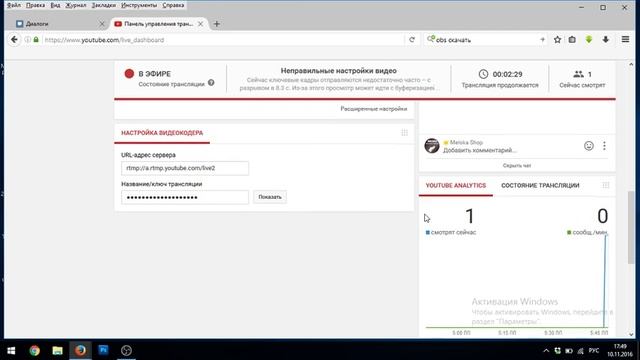The image size is (640, 360).
Task: Click the Показать button to reveal stream key
Action: [270, 197]
